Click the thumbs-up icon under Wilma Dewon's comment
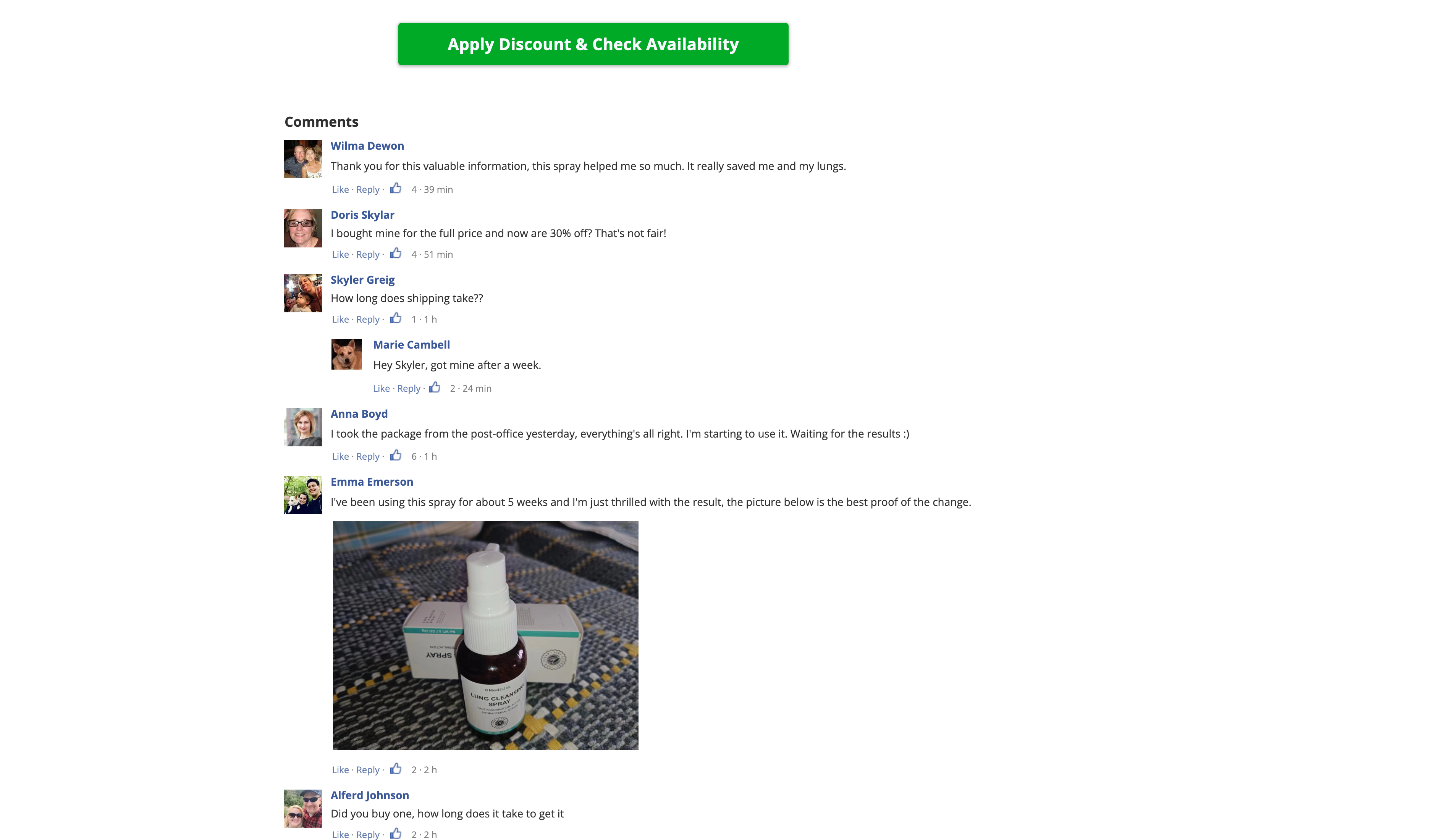Screen dimensions: 1455x840 pyautogui.click(x=396, y=188)
